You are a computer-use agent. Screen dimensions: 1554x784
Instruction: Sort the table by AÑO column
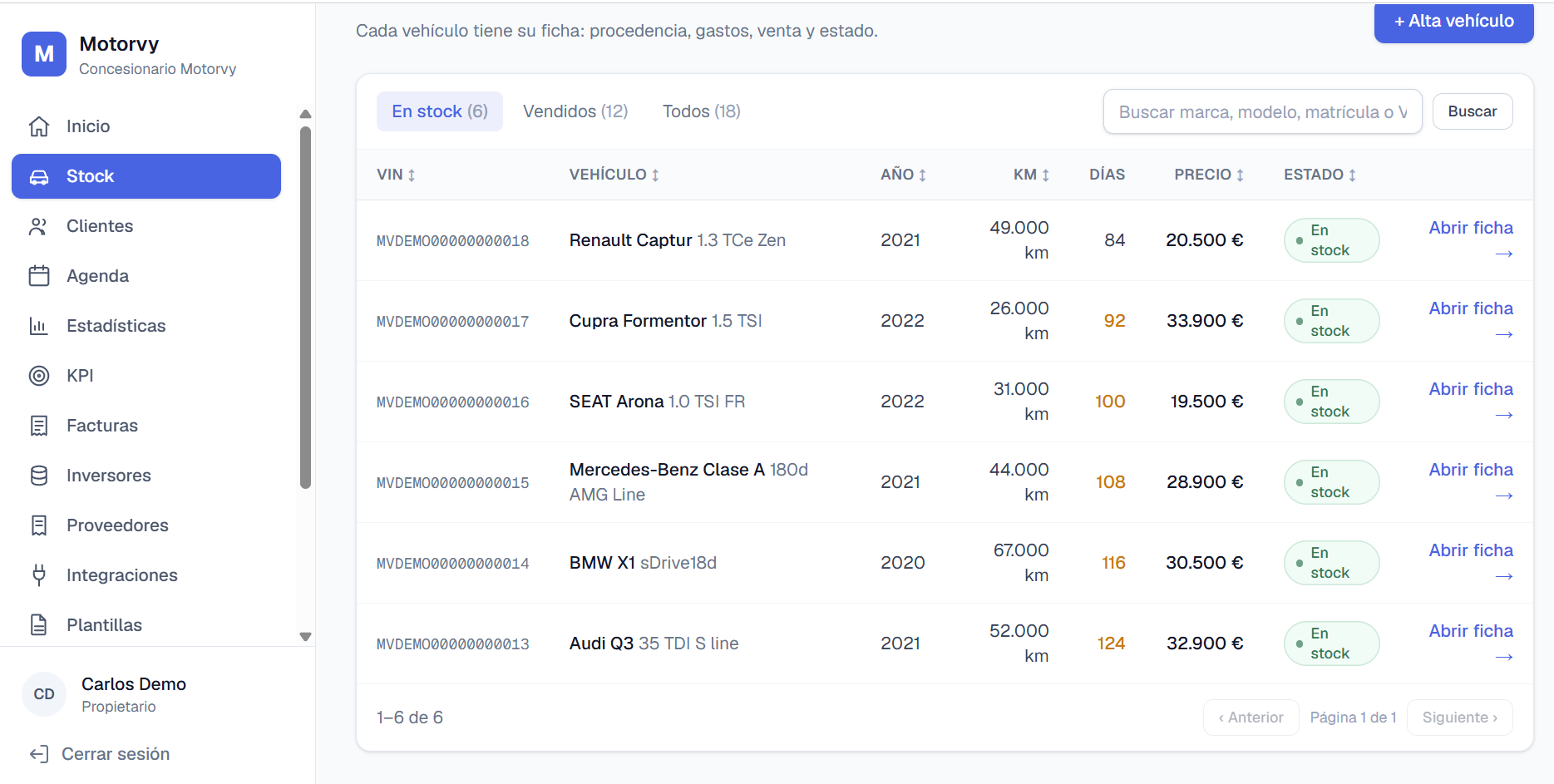point(904,175)
